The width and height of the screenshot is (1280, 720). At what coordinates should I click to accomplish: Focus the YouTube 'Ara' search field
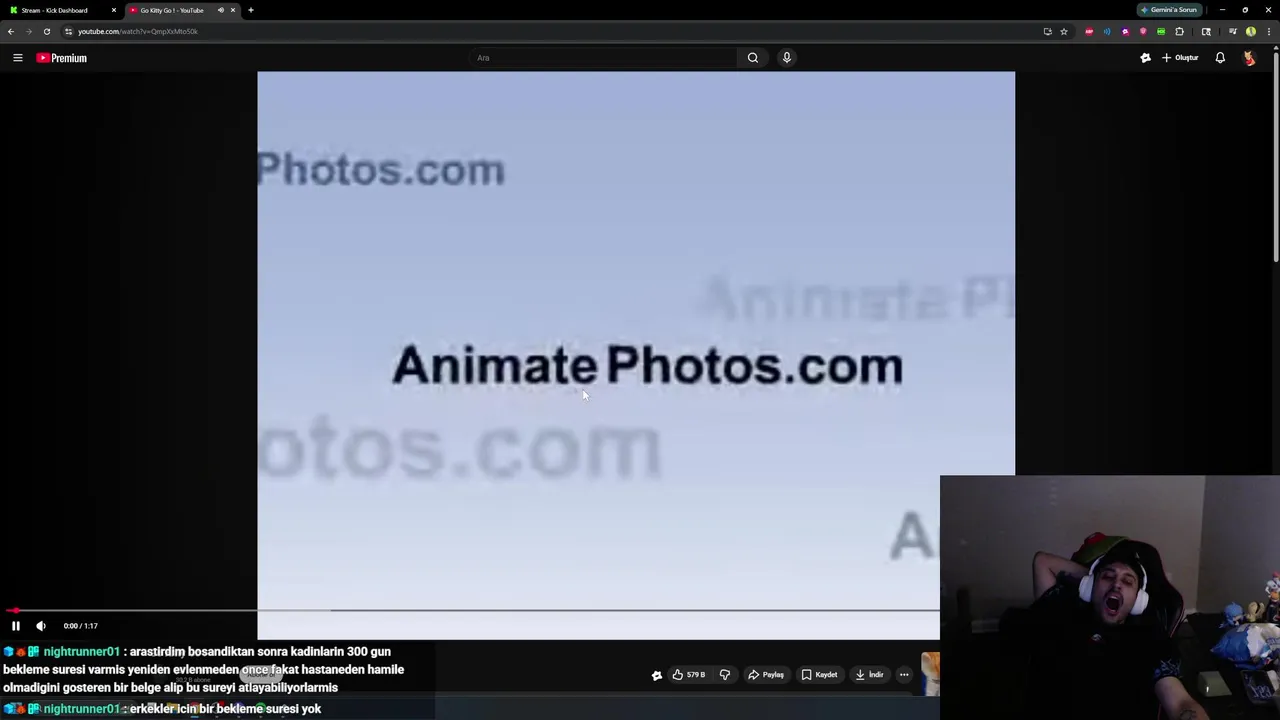605,58
